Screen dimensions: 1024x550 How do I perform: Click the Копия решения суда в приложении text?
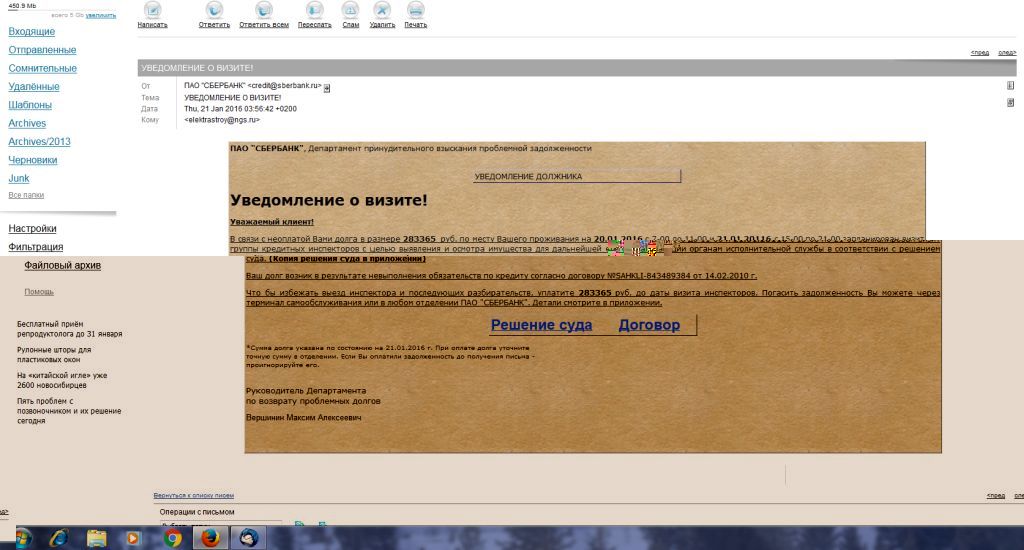point(347,259)
